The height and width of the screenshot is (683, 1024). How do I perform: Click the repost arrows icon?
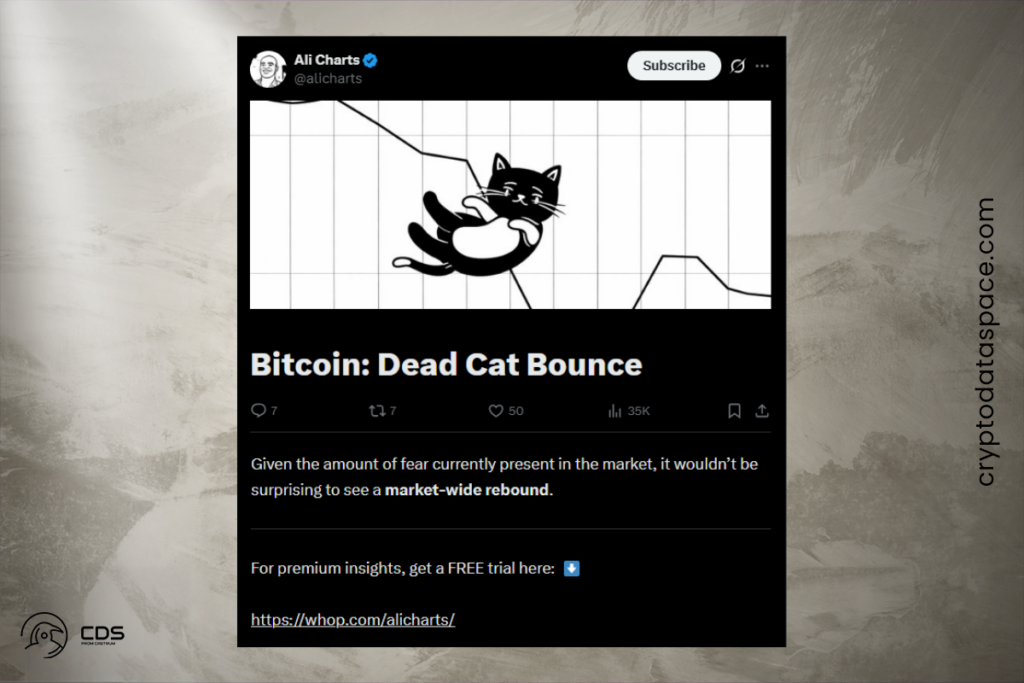[x=377, y=410]
